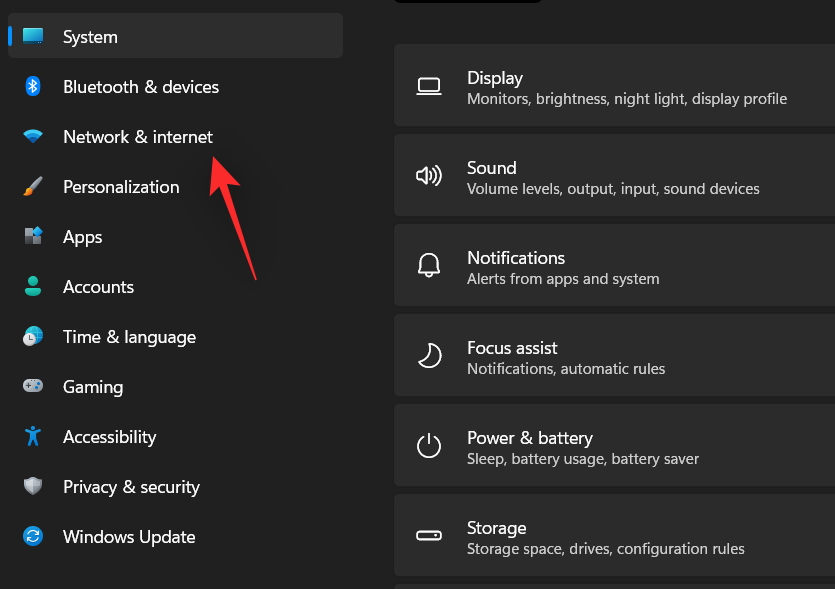Image resolution: width=835 pixels, height=589 pixels.
Task: Click the Personalization brush icon
Action: click(x=32, y=187)
